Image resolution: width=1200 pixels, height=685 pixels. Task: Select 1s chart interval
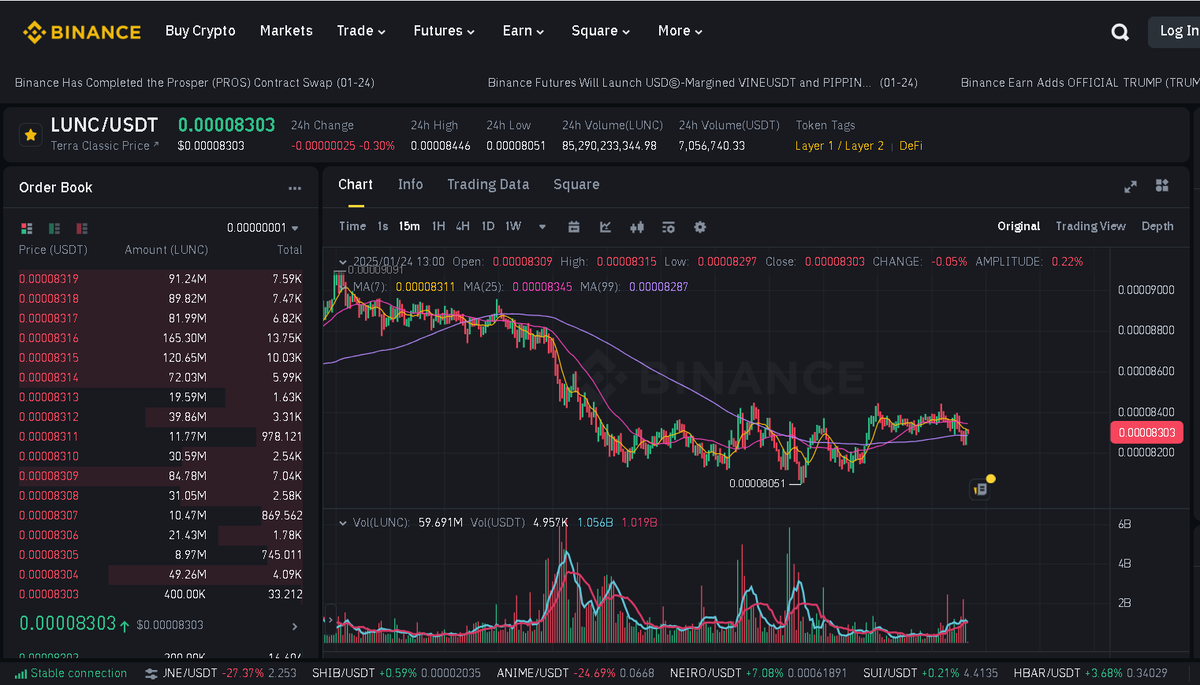[x=383, y=226]
